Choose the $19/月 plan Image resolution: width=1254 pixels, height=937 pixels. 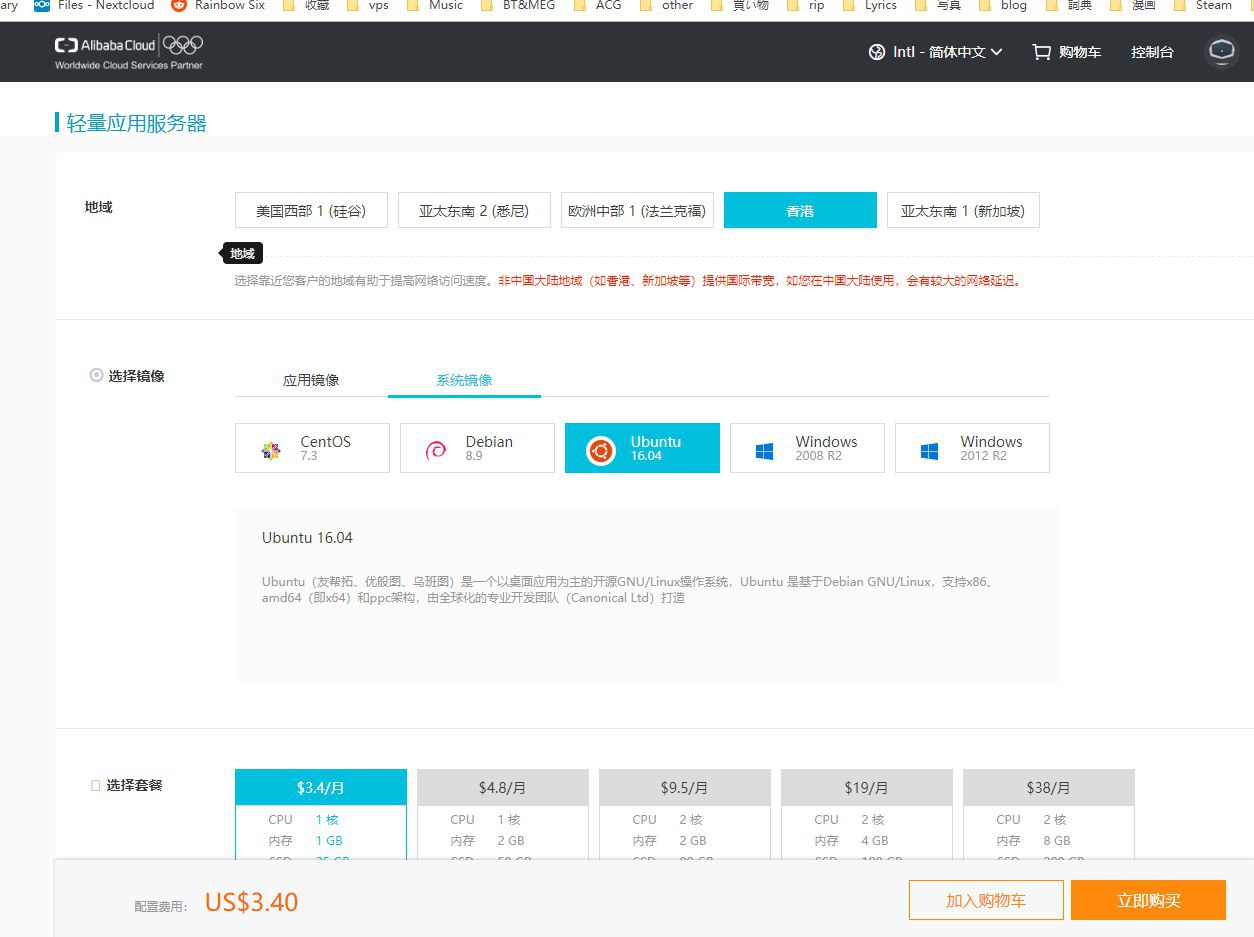(x=867, y=788)
